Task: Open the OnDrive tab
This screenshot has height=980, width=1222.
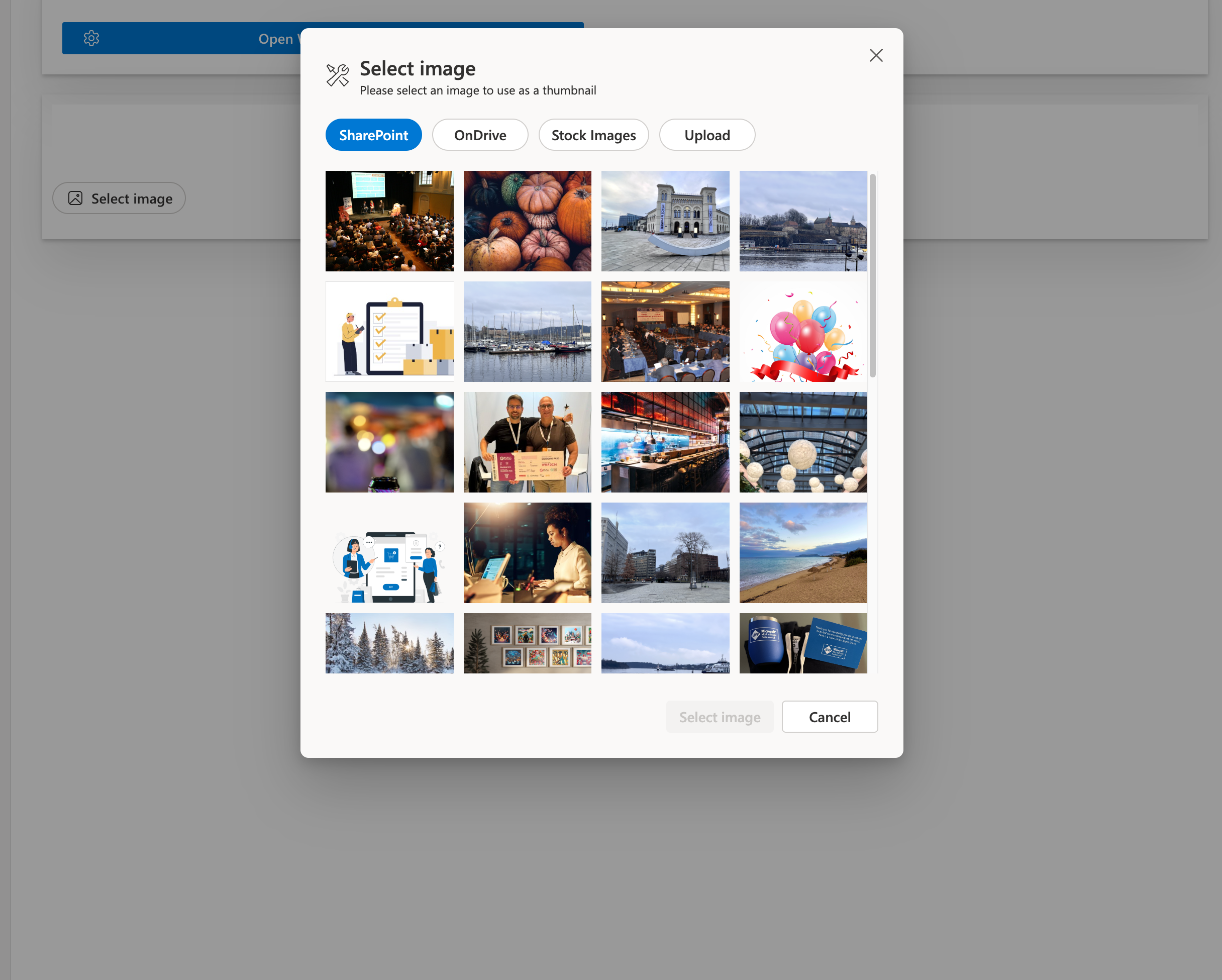Action: [x=479, y=135]
